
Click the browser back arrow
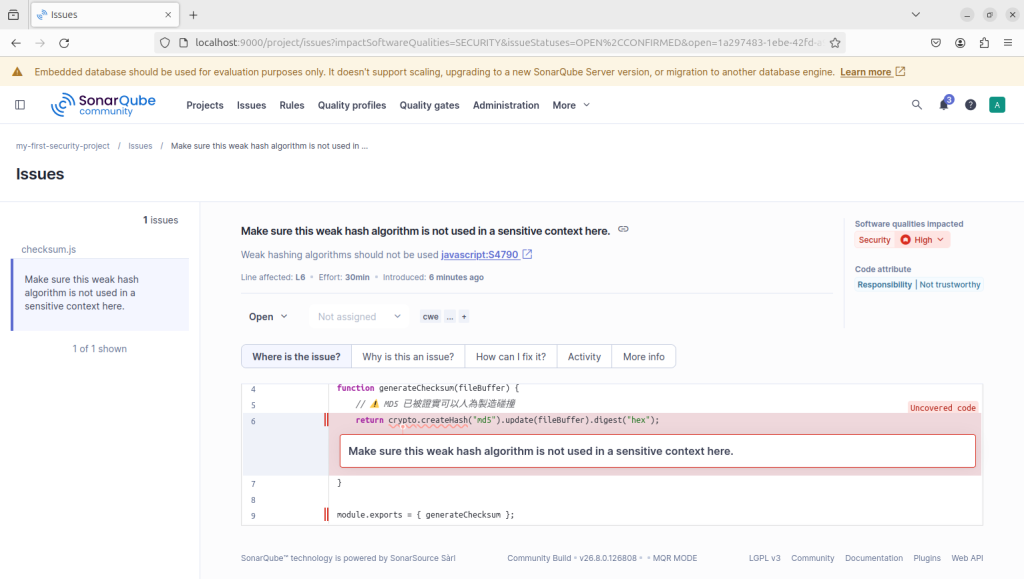[x=16, y=43]
